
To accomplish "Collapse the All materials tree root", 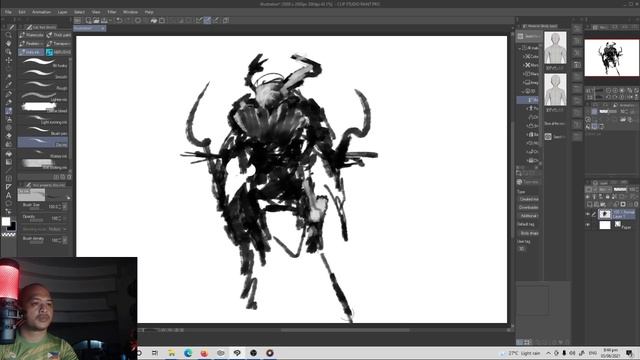I will [520, 48].
